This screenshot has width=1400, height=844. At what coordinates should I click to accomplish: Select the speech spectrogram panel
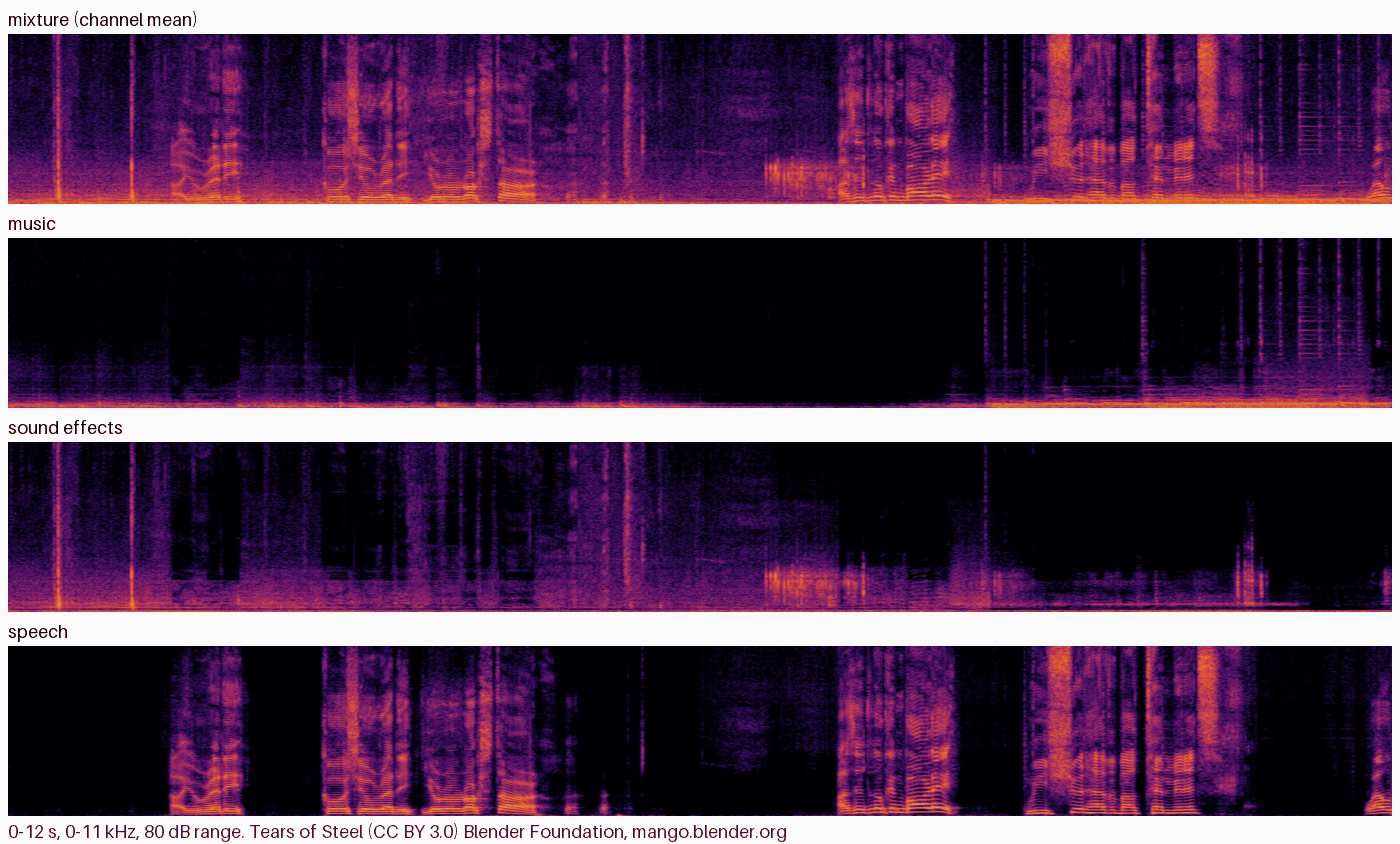coord(700,731)
